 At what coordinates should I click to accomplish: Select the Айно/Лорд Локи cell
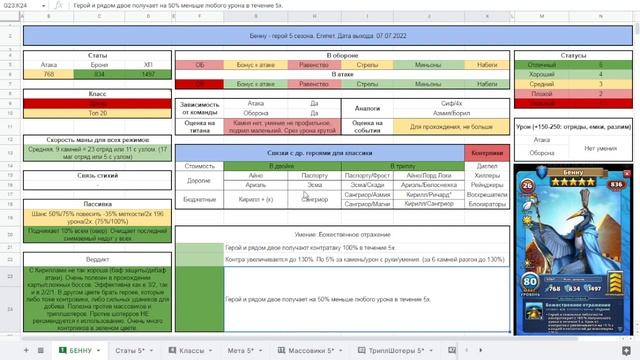pyautogui.click(x=429, y=176)
